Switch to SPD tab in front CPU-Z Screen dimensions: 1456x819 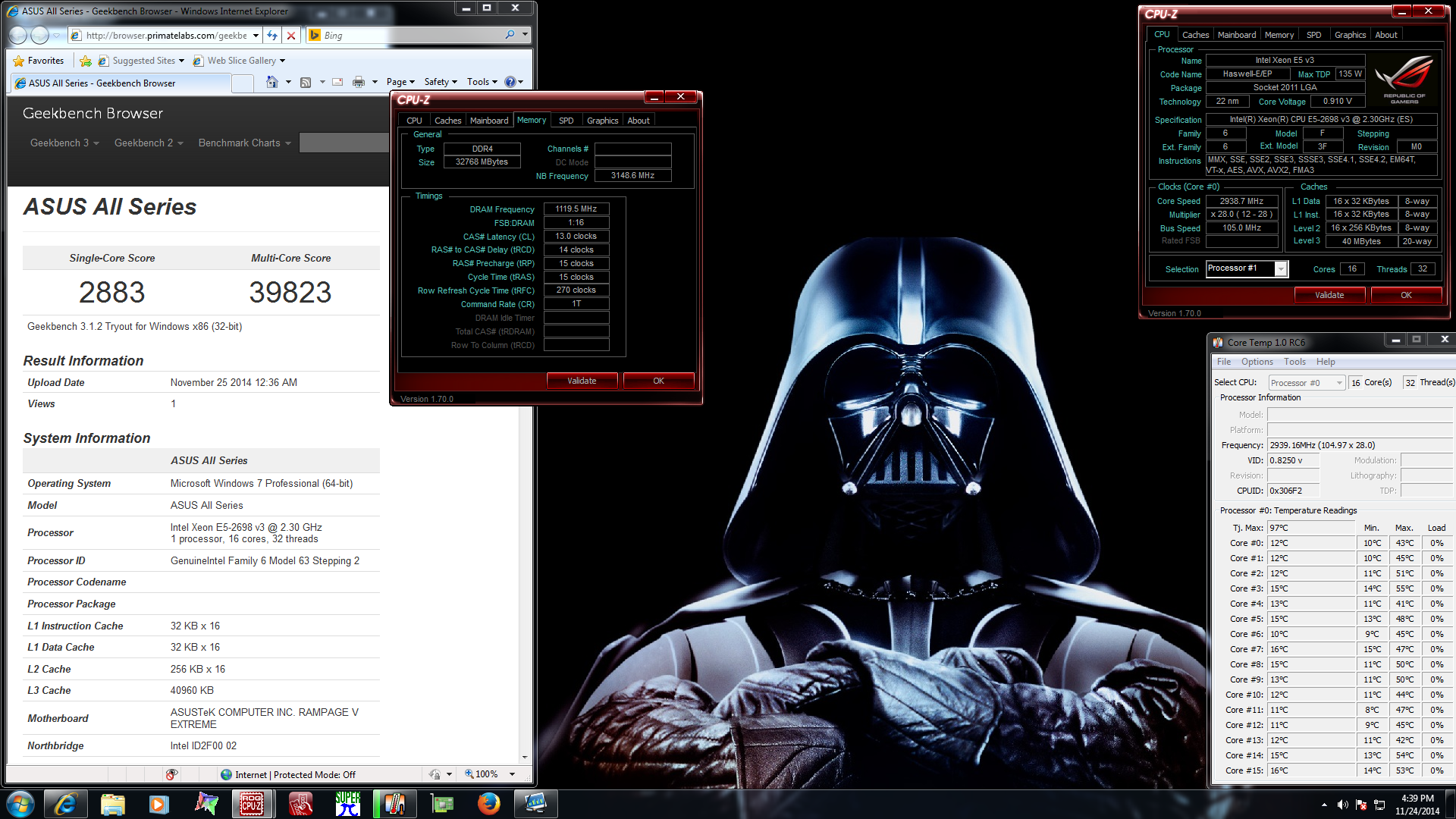[x=566, y=121]
